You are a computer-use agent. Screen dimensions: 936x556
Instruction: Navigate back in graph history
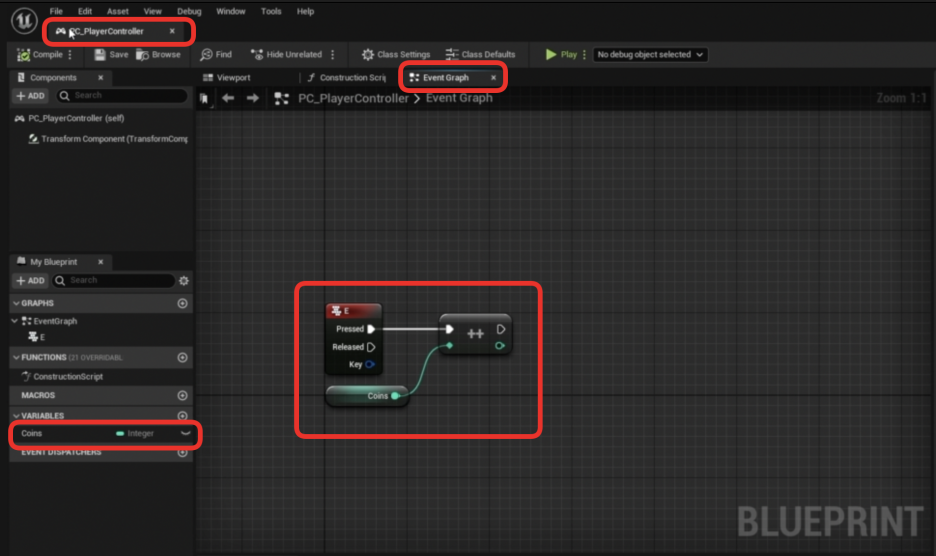228,98
